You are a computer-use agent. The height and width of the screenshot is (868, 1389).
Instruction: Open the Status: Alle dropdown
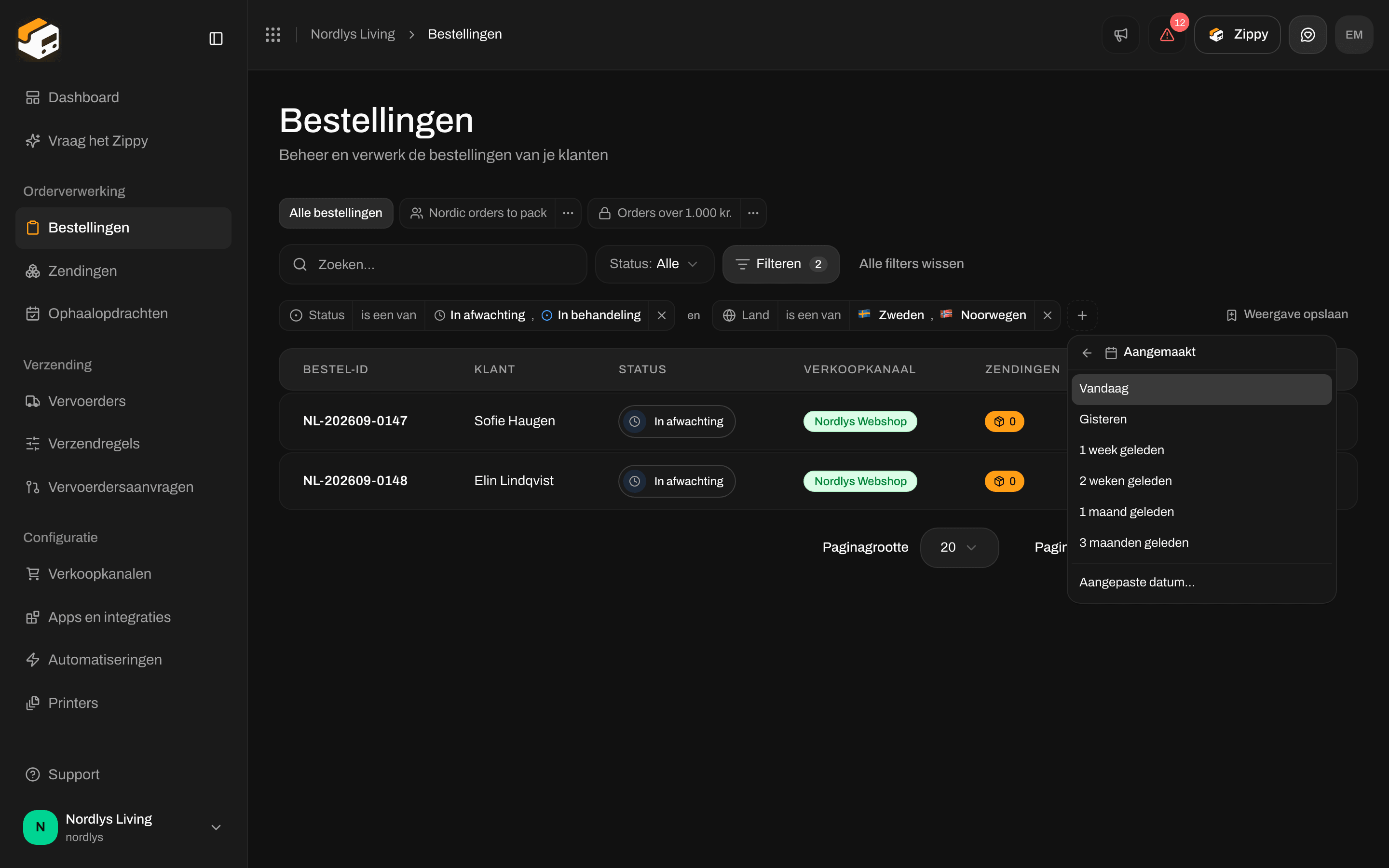(654, 264)
